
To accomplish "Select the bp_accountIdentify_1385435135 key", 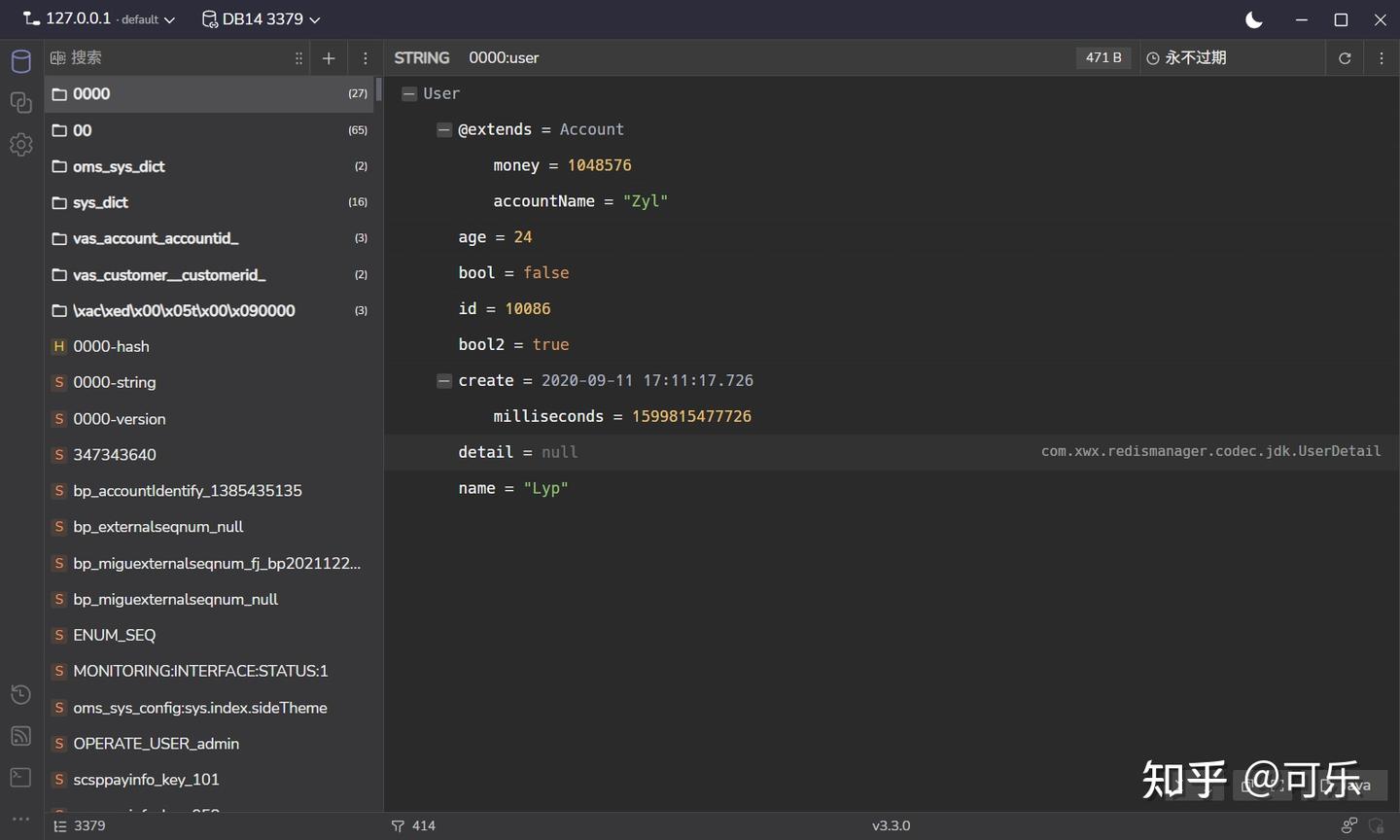I will point(210,491).
